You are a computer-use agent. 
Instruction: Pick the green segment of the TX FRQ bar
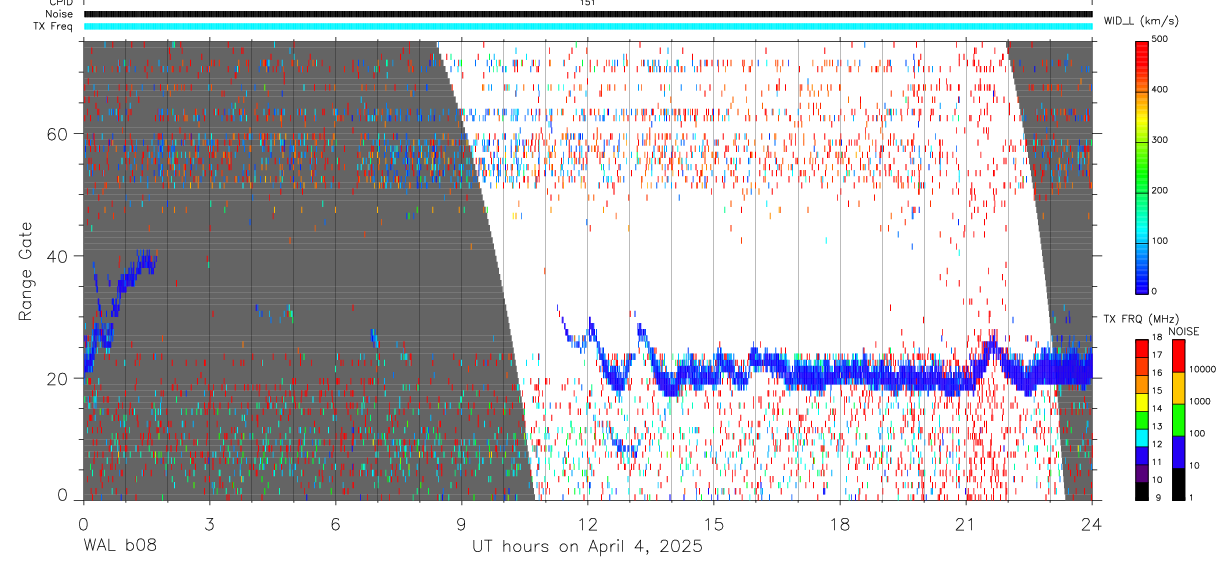point(1141,420)
